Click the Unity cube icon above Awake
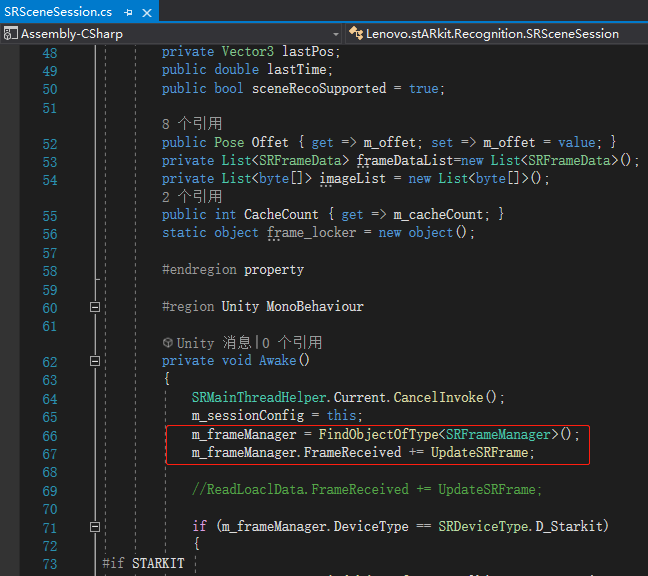 pos(167,342)
